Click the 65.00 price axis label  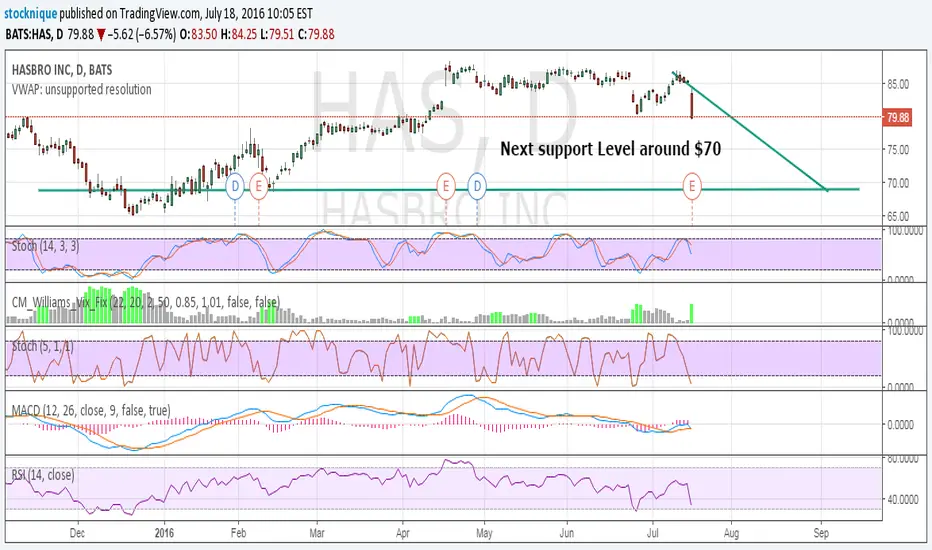(898, 216)
